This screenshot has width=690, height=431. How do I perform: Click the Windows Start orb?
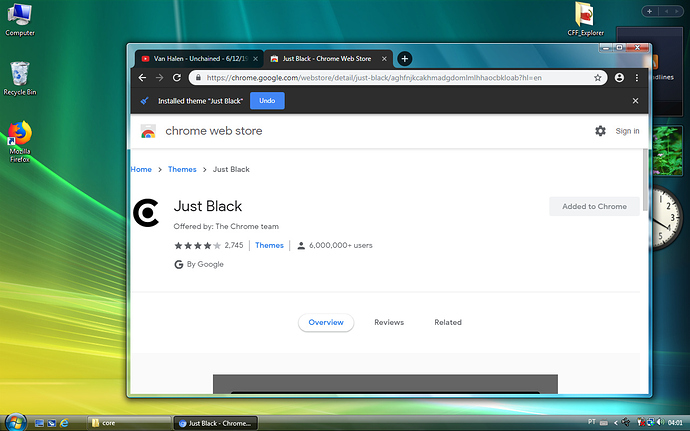(x=14, y=421)
